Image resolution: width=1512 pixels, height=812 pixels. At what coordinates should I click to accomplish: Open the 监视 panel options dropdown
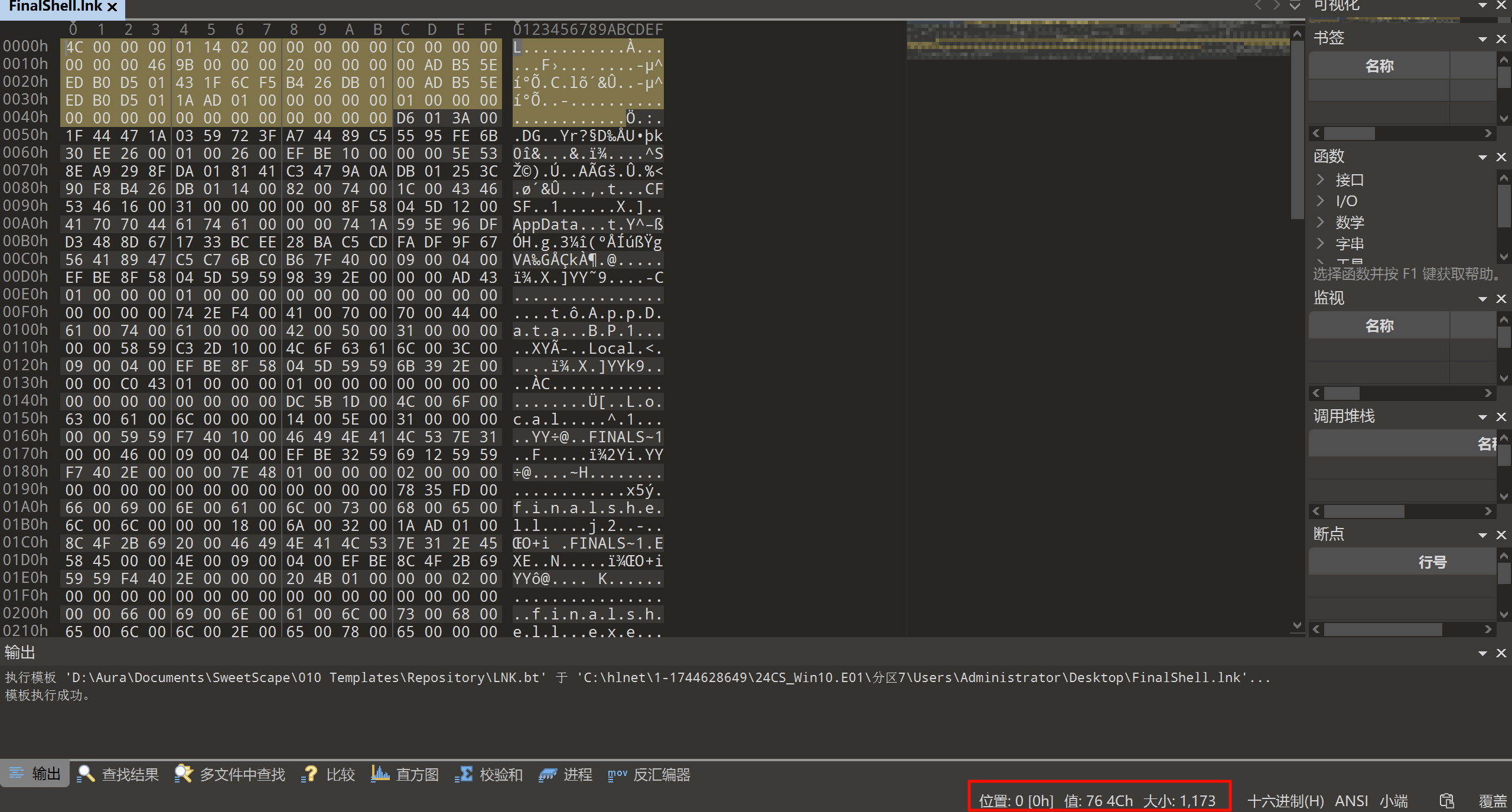(x=1482, y=299)
